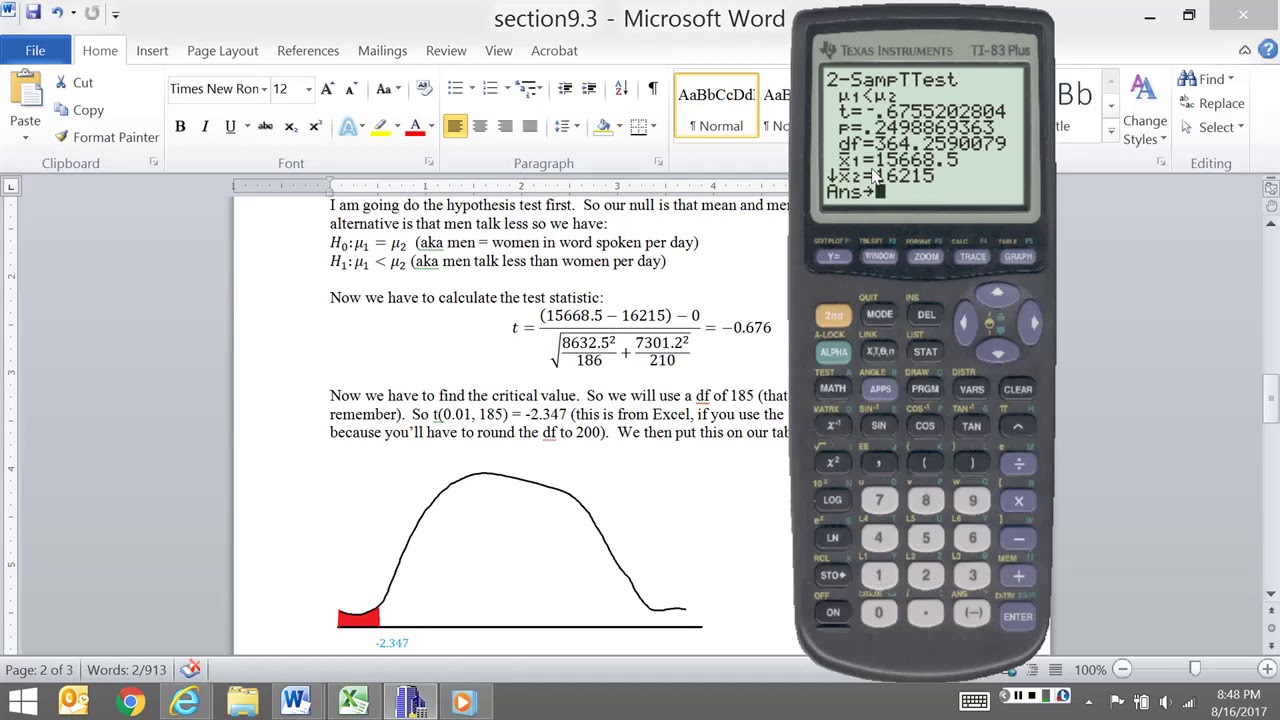Click the Paste clipboard icon

click(x=25, y=88)
